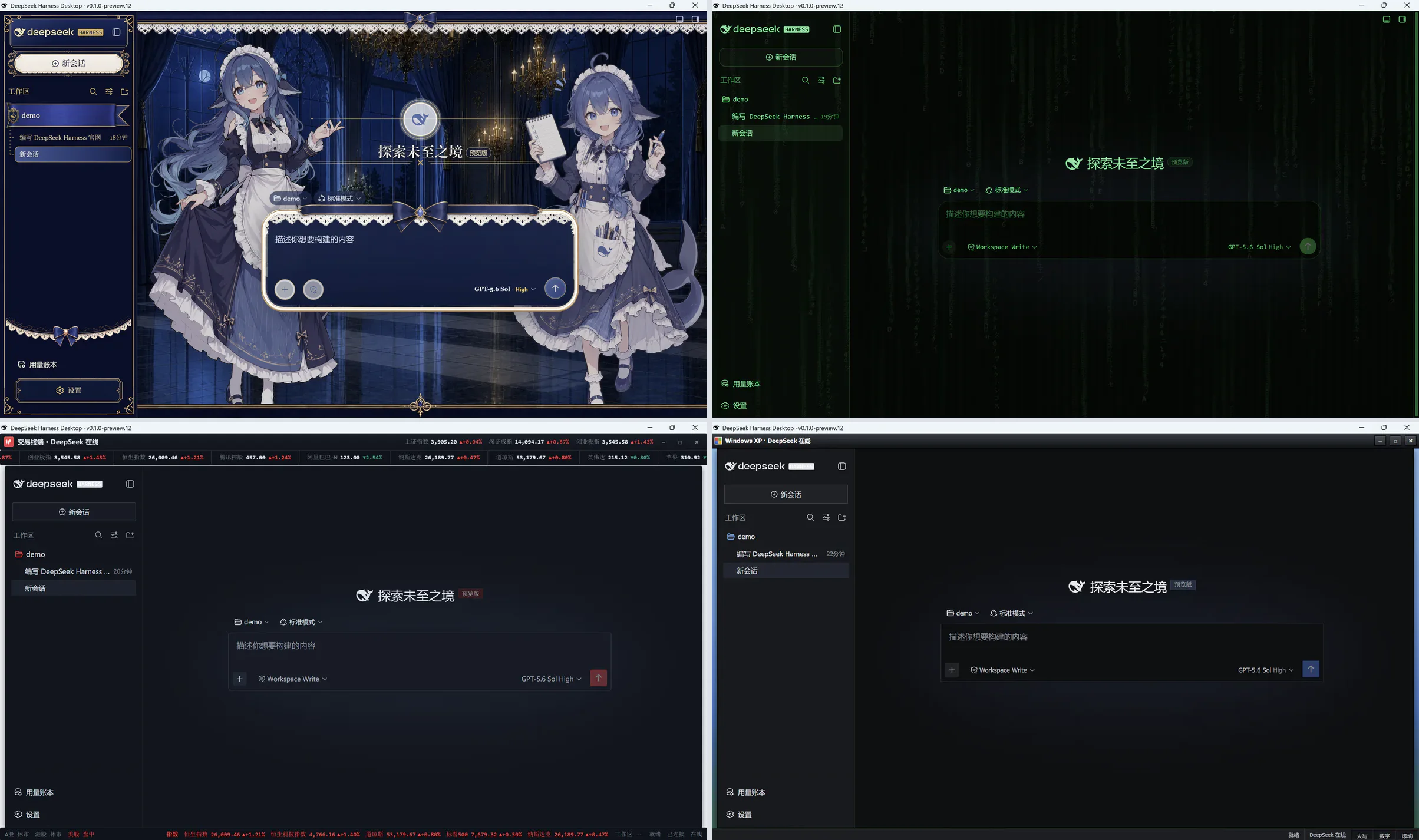This screenshot has height=840, width=1419.
Task: Click green send arrow in Matrix window
Action: 1308,246
